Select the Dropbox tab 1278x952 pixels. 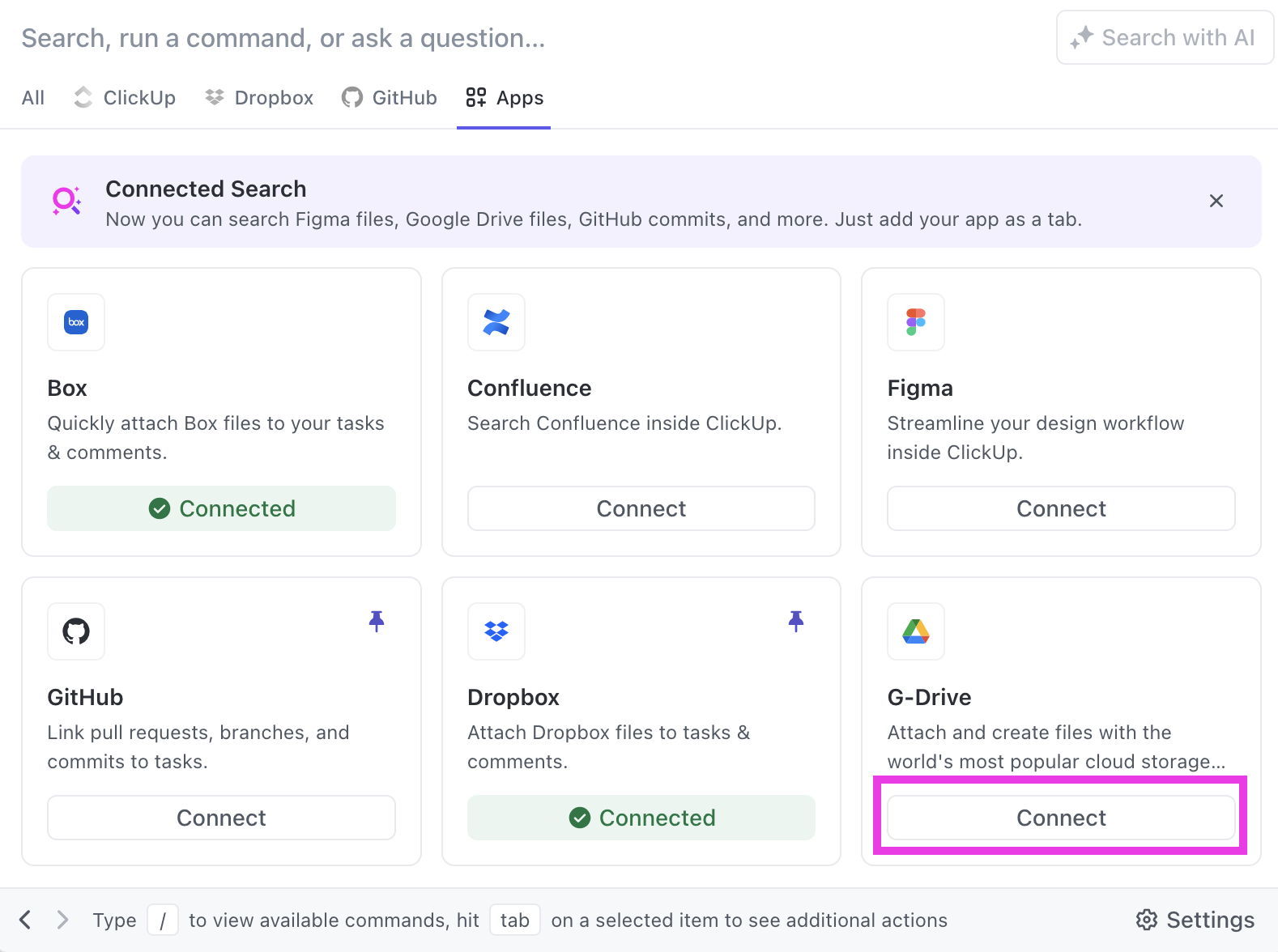(259, 98)
